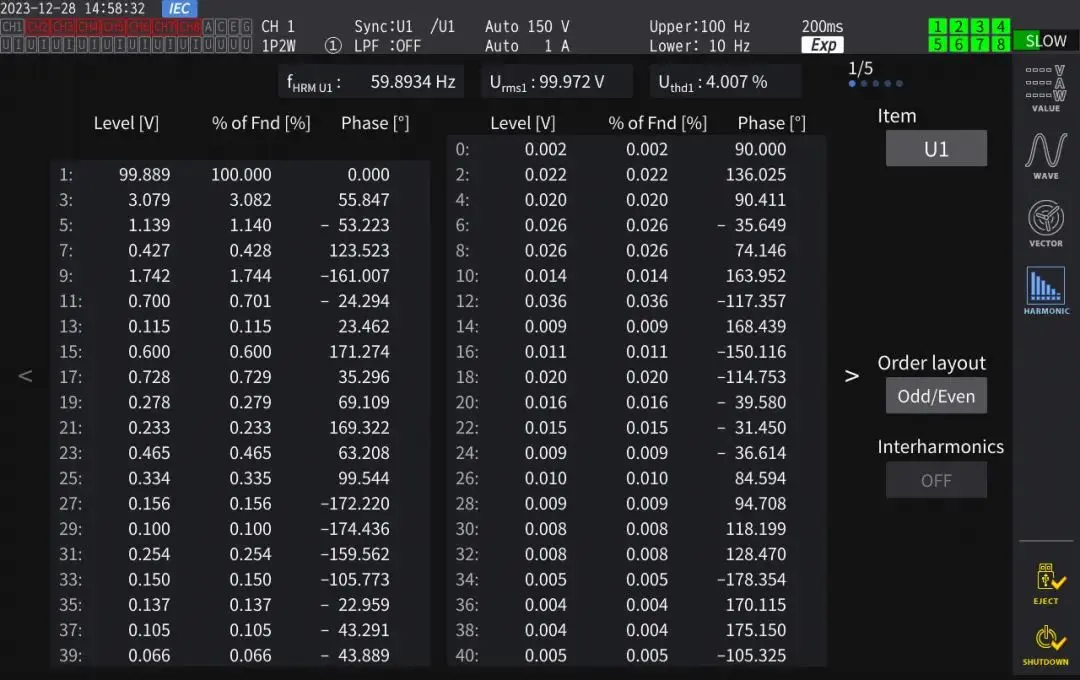The height and width of the screenshot is (680, 1080).
Task: Open the VECTOR diagram view
Action: point(1045,223)
